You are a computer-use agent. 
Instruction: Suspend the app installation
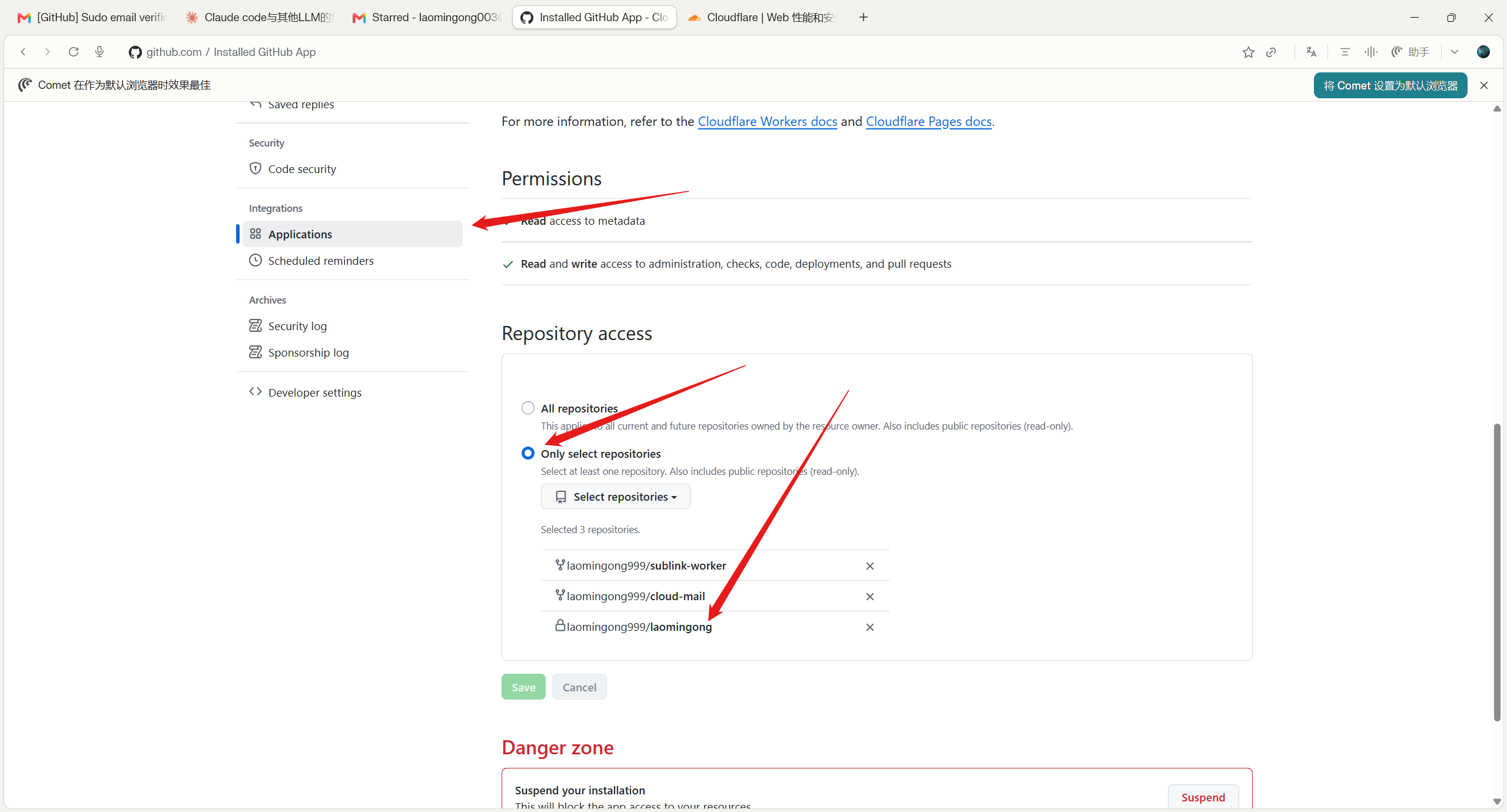(1203, 797)
